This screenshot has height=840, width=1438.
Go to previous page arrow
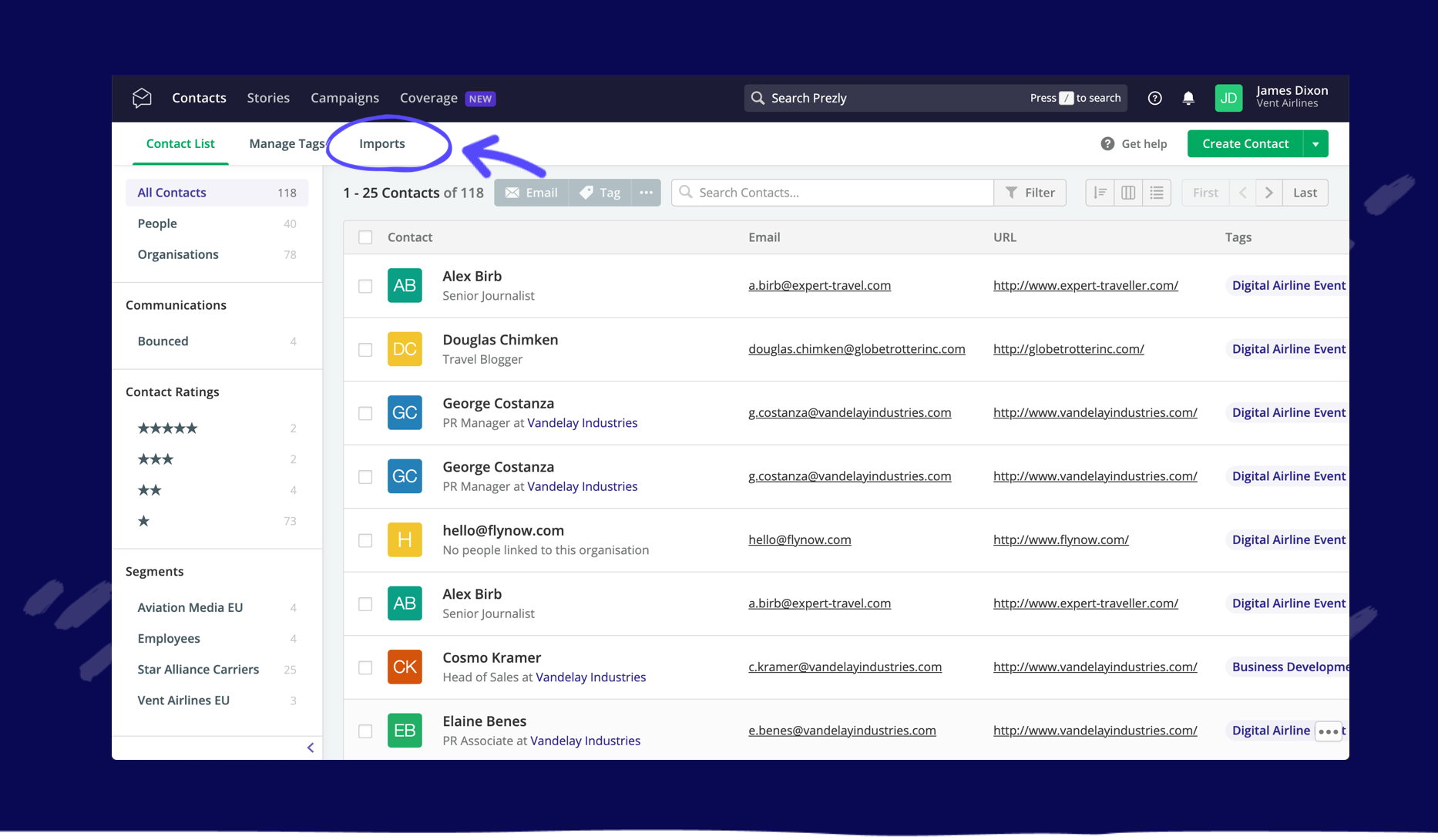tap(1242, 193)
